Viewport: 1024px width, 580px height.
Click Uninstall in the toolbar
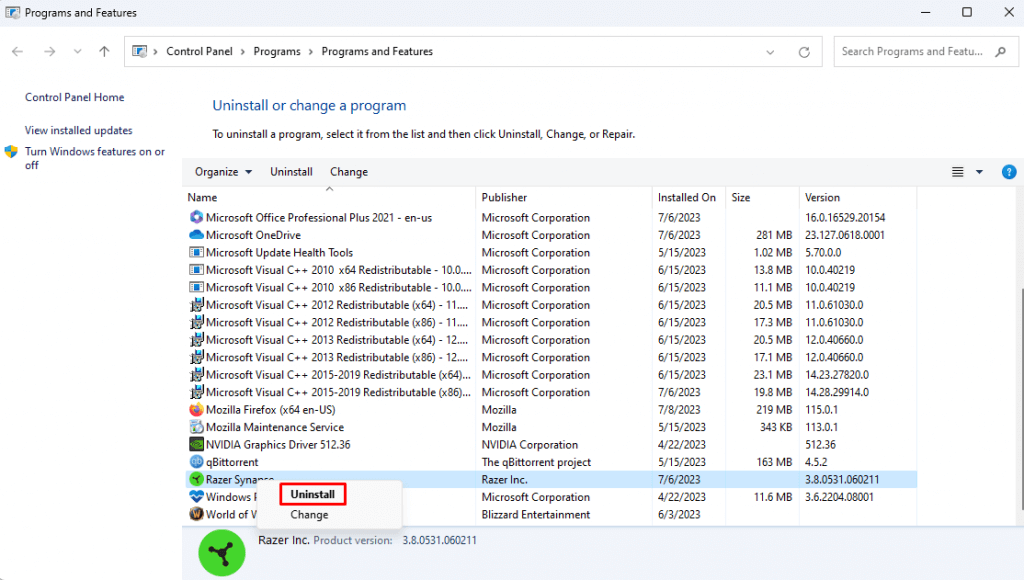coord(291,172)
